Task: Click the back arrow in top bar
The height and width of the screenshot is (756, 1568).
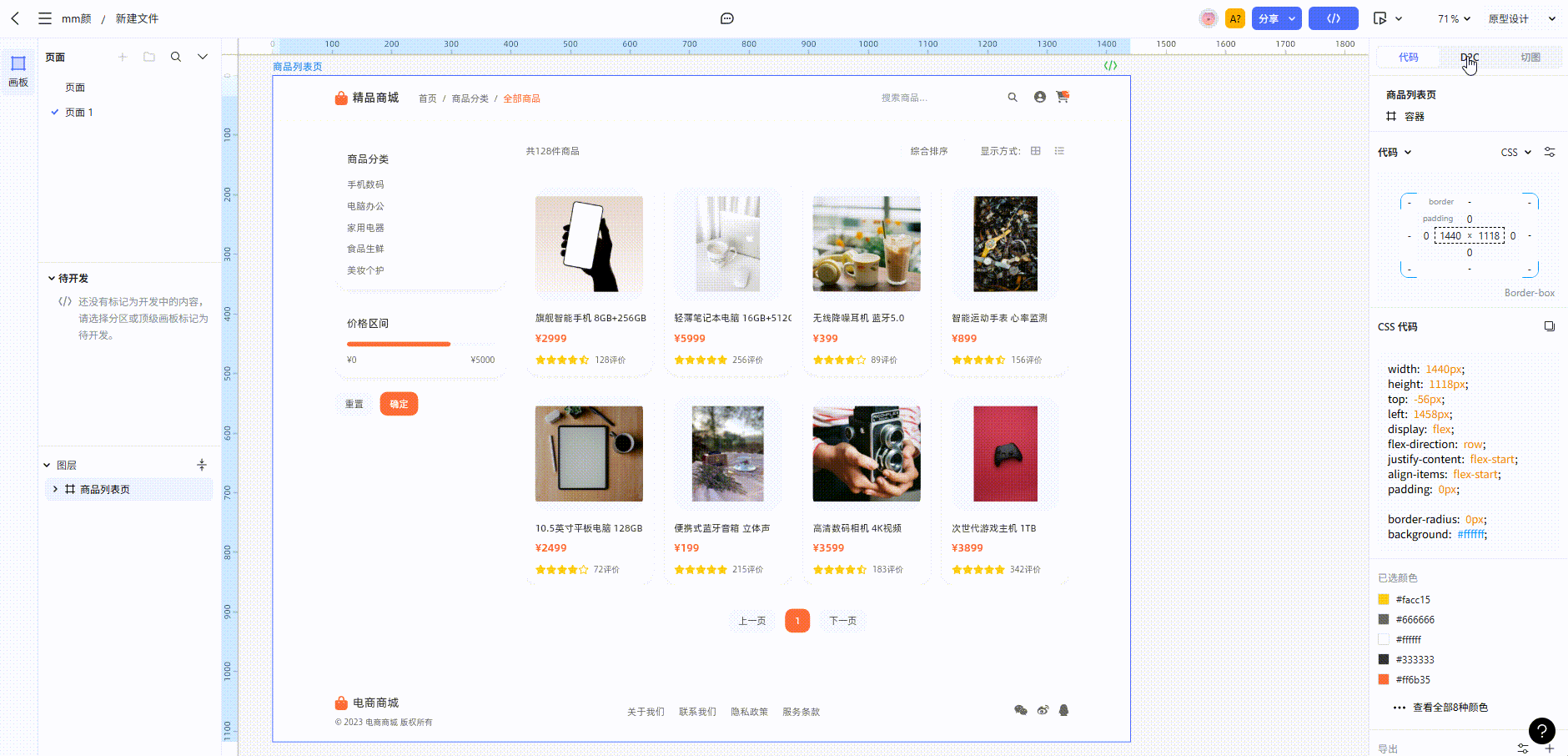Action: 15,18
